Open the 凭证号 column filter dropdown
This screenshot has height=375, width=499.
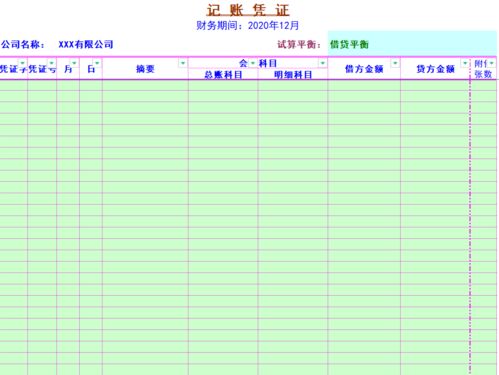pos(51,63)
